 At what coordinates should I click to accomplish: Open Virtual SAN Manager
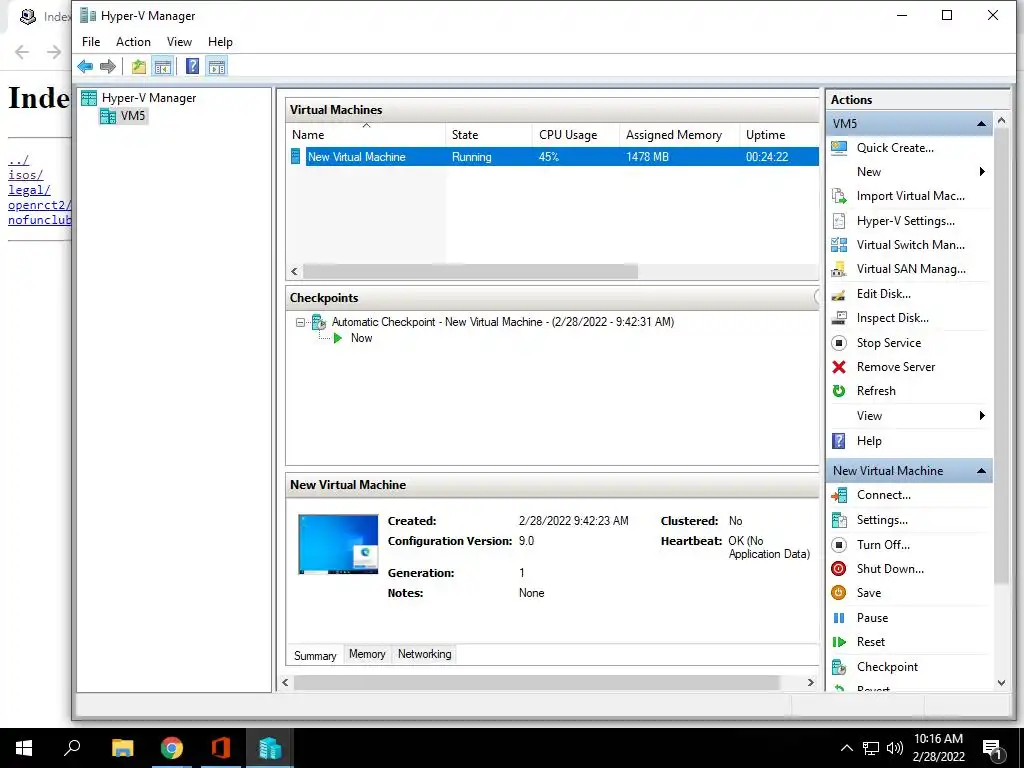point(910,269)
